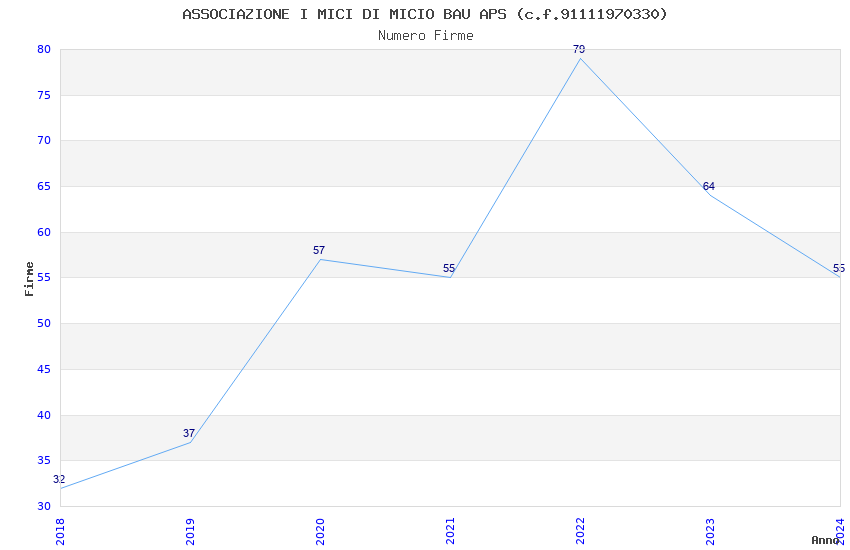Click the y-axis tick 45
The width and height of the screenshot is (850, 550).
pyautogui.click(x=44, y=370)
